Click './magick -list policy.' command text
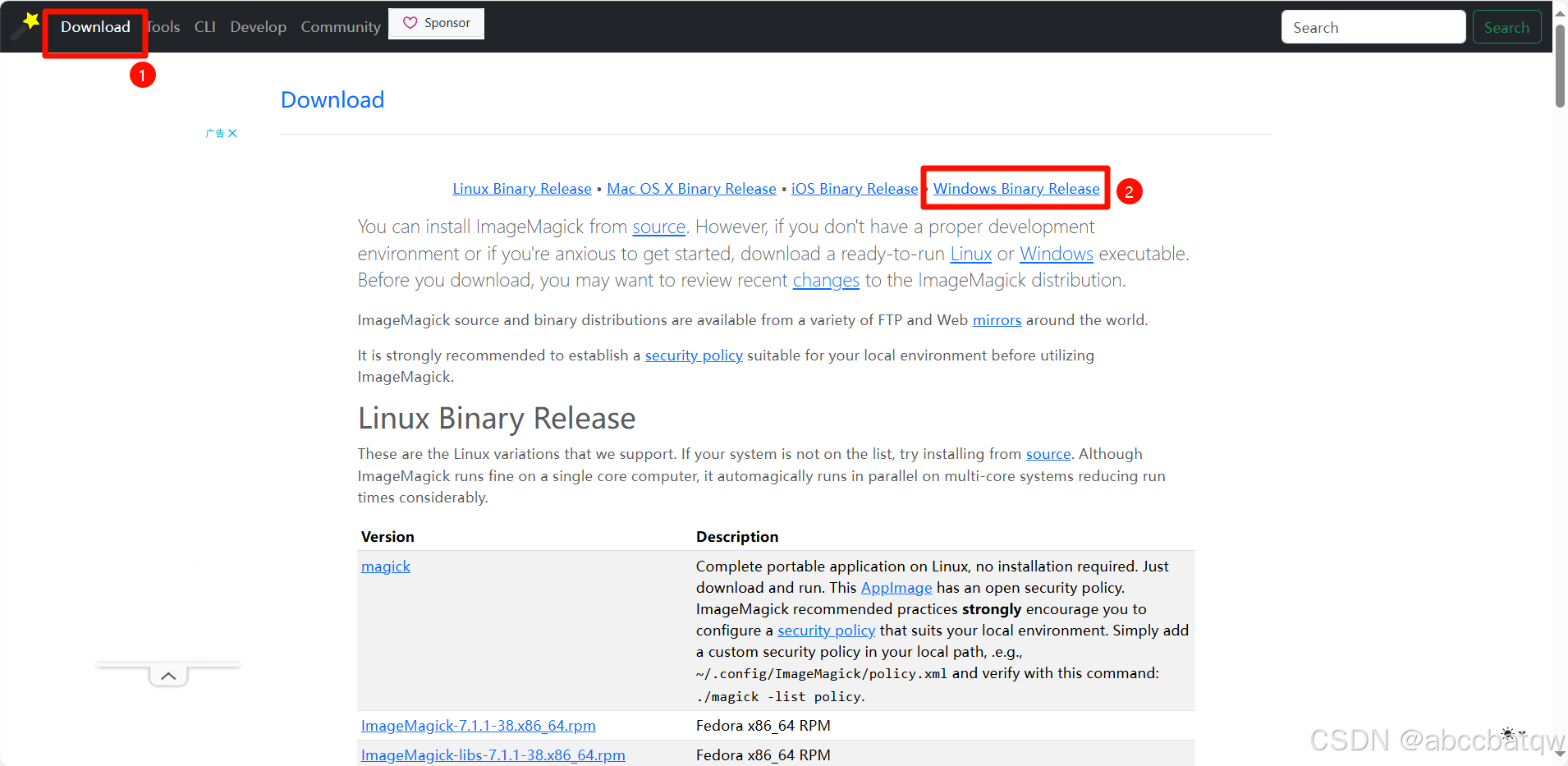Screen dimensions: 1568x766 (x=781, y=697)
